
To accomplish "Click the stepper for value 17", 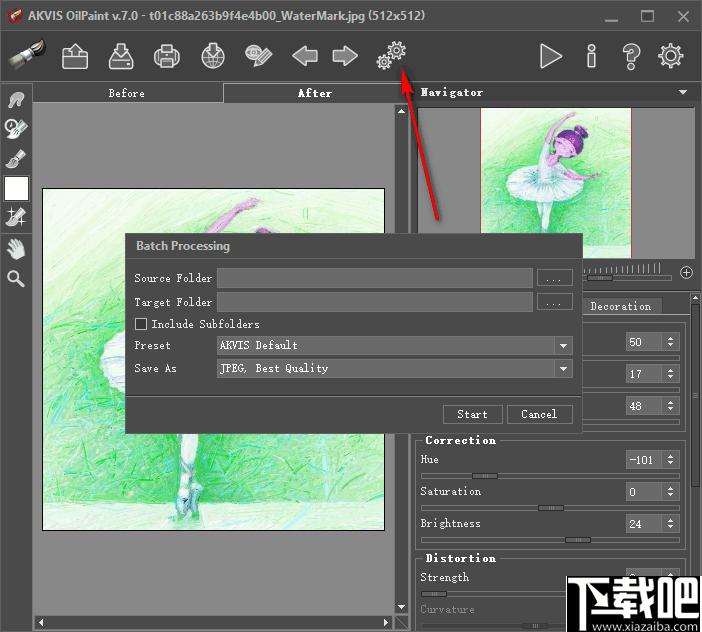I will coord(670,374).
